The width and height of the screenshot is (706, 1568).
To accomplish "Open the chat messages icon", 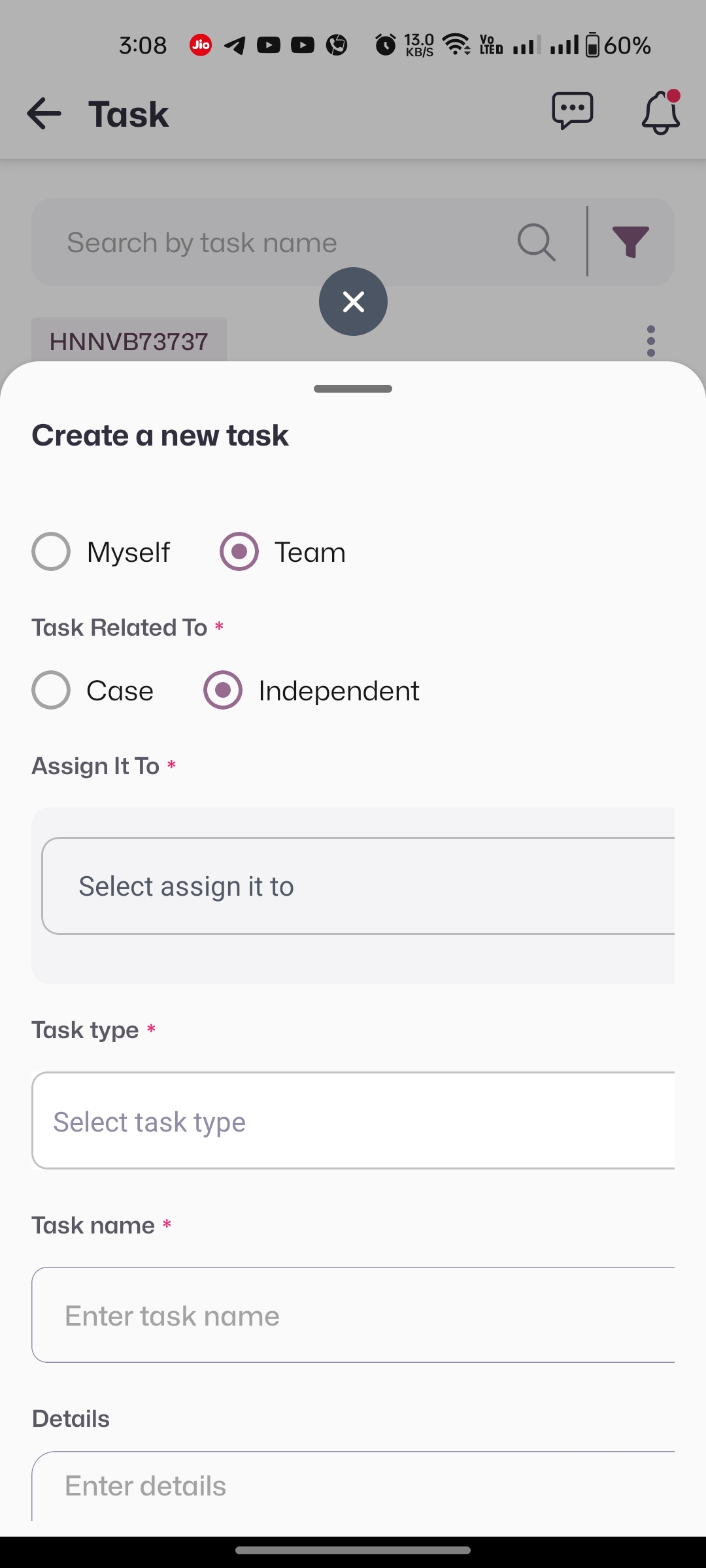I will [572, 111].
